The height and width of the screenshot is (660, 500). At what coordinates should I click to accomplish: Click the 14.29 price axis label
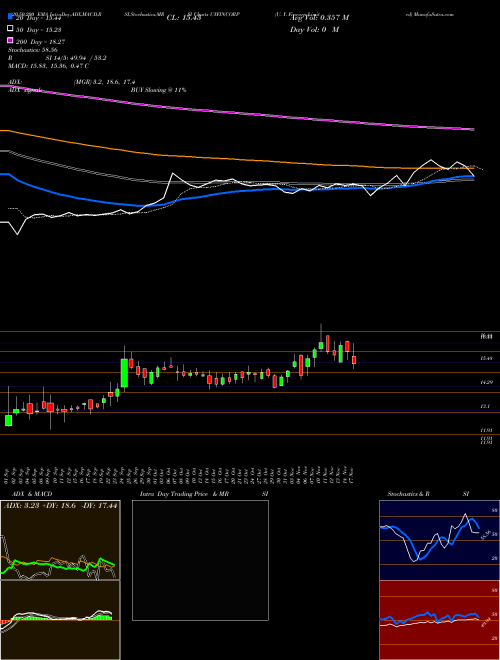(x=487, y=382)
